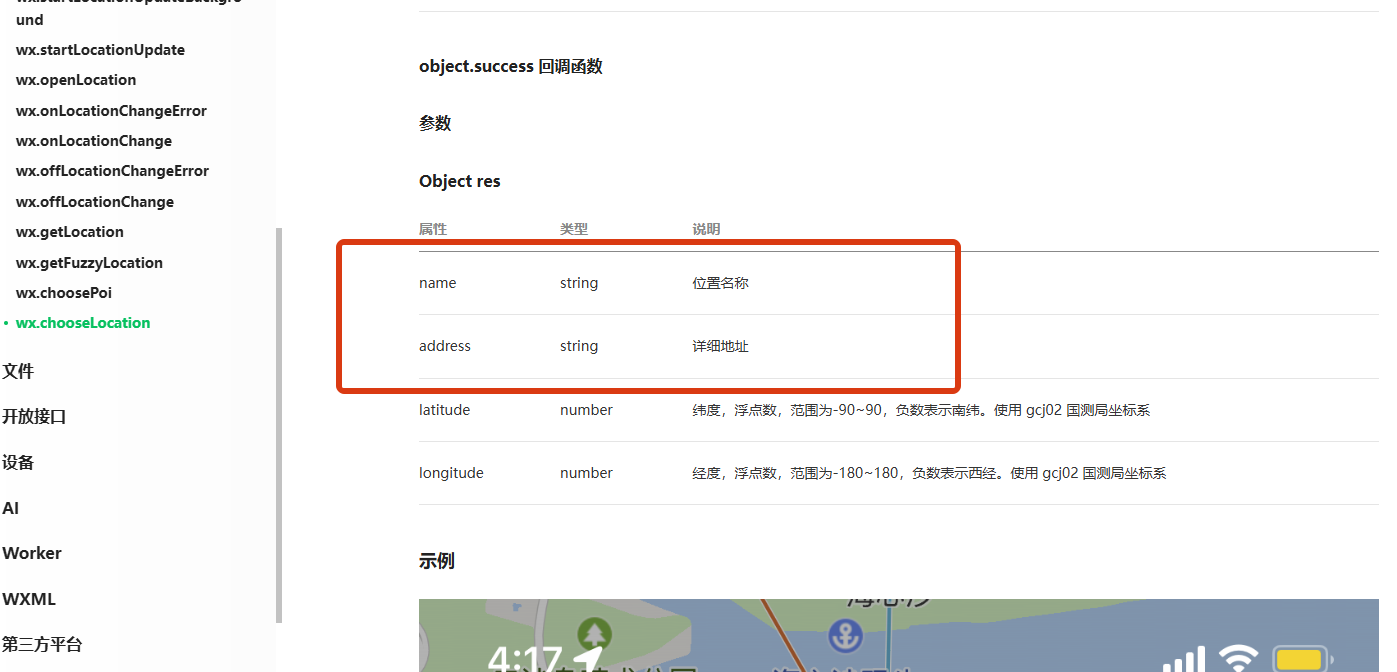Click the 位置名称 description cell

[x=720, y=283]
